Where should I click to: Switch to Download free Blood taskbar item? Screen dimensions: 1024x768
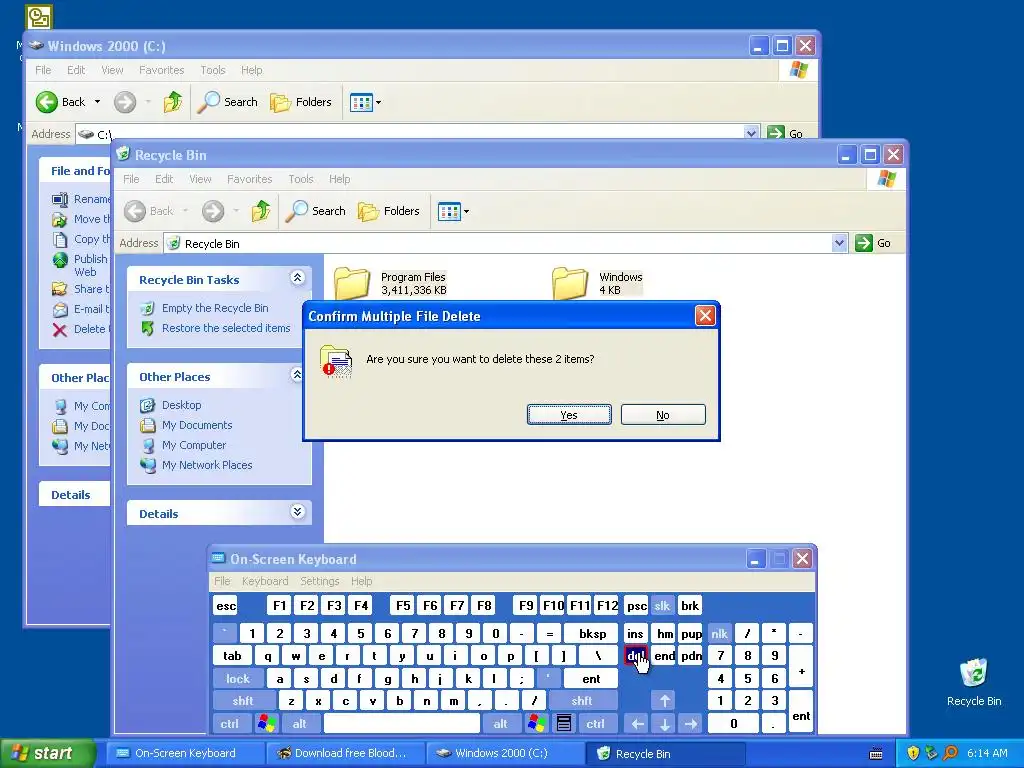coord(346,753)
